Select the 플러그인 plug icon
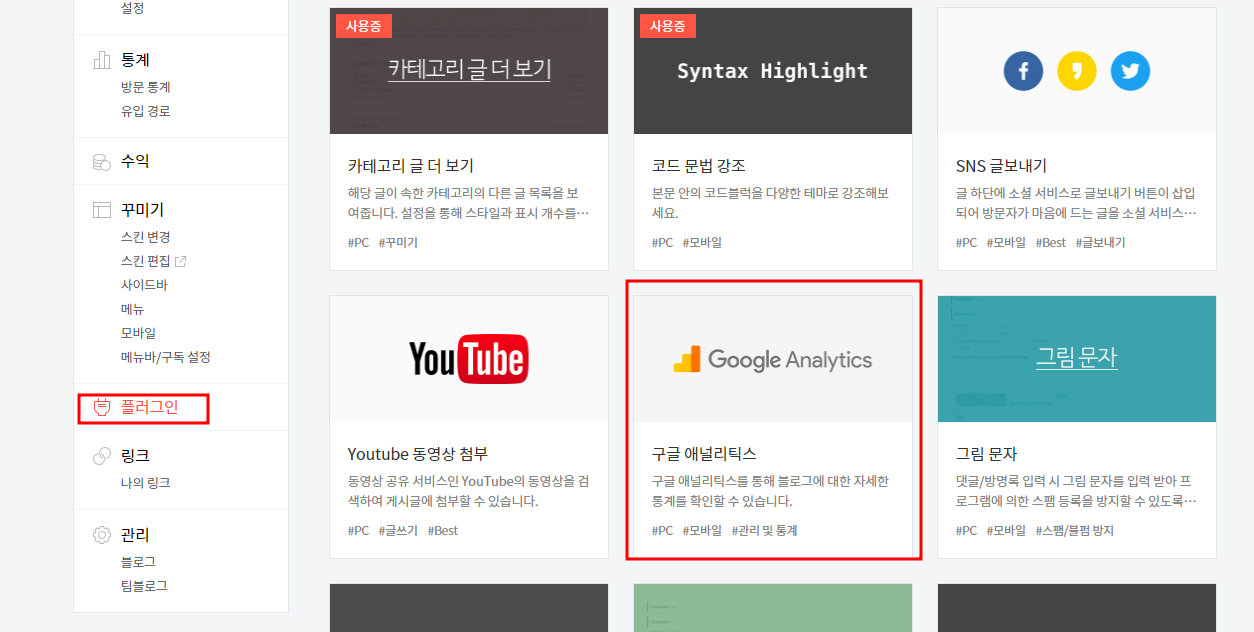This screenshot has width=1254, height=632. (101, 408)
